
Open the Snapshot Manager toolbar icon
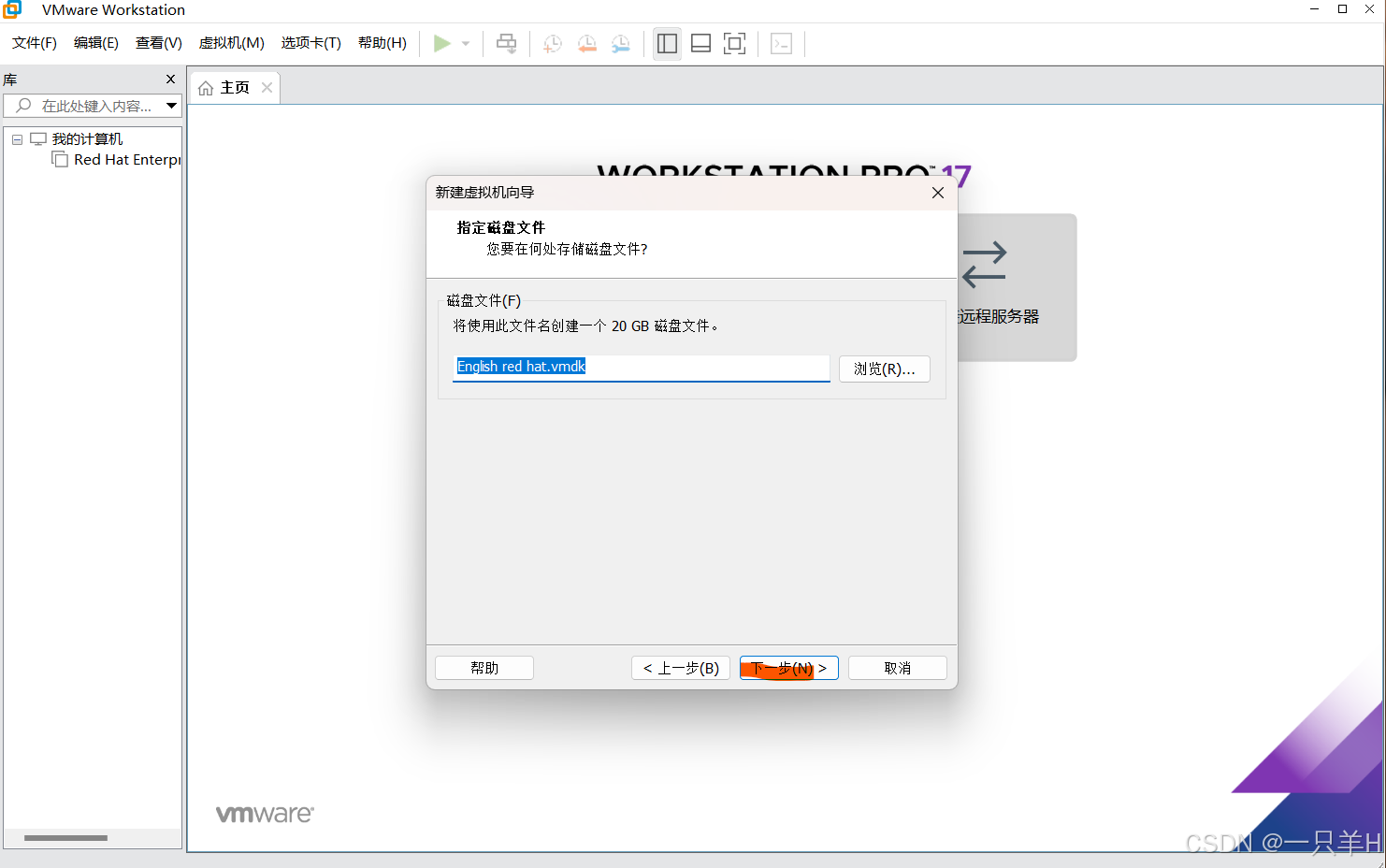point(621,44)
